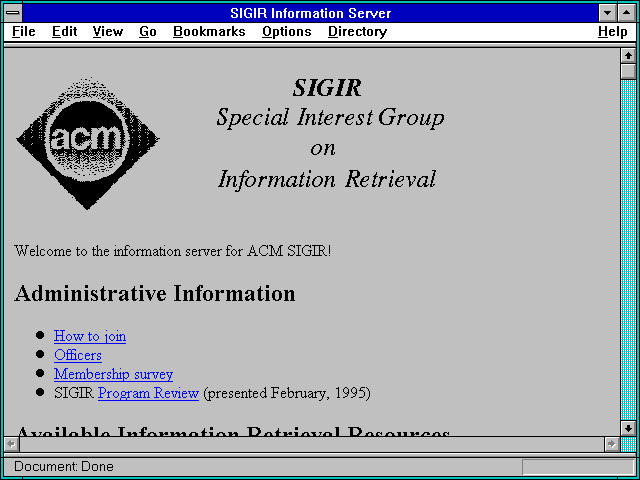Click the progress bar in status bar
Viewport: 640px width, 480px height.
click(x=577, y=467)
